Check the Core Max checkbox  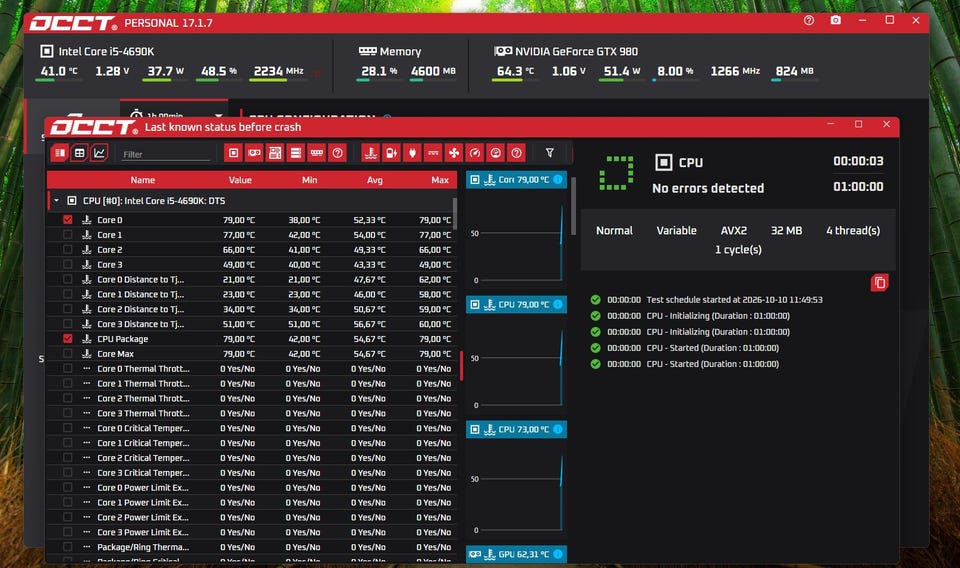pos(67,353)
